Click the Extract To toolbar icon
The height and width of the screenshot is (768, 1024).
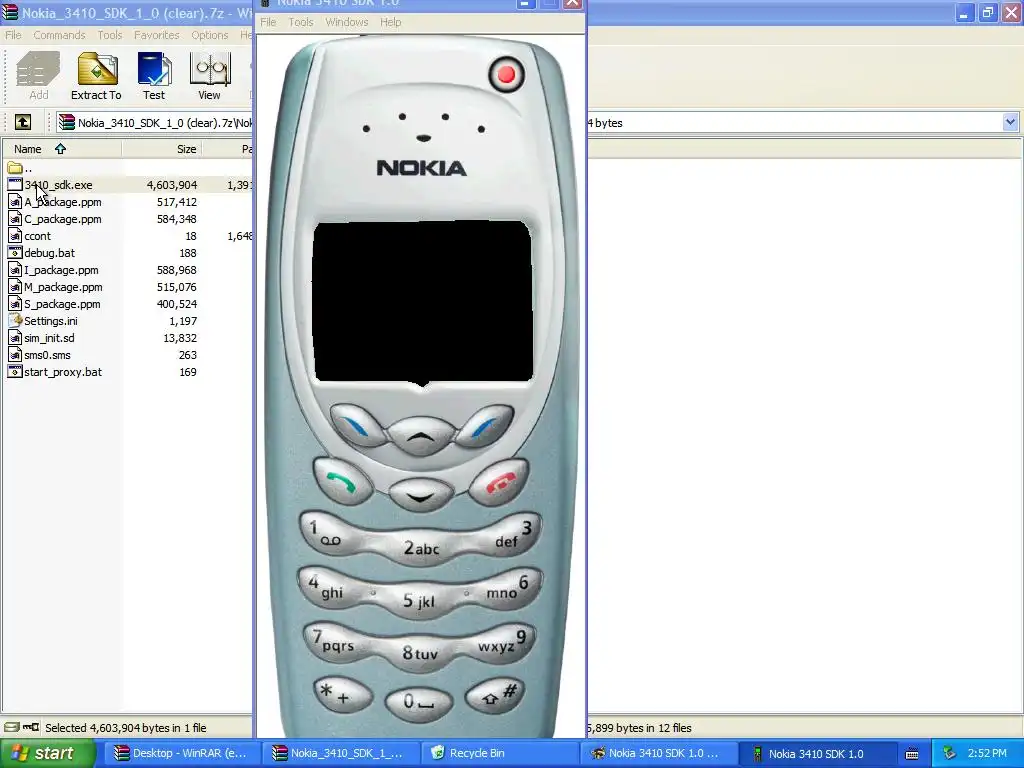tap(96, 76)
